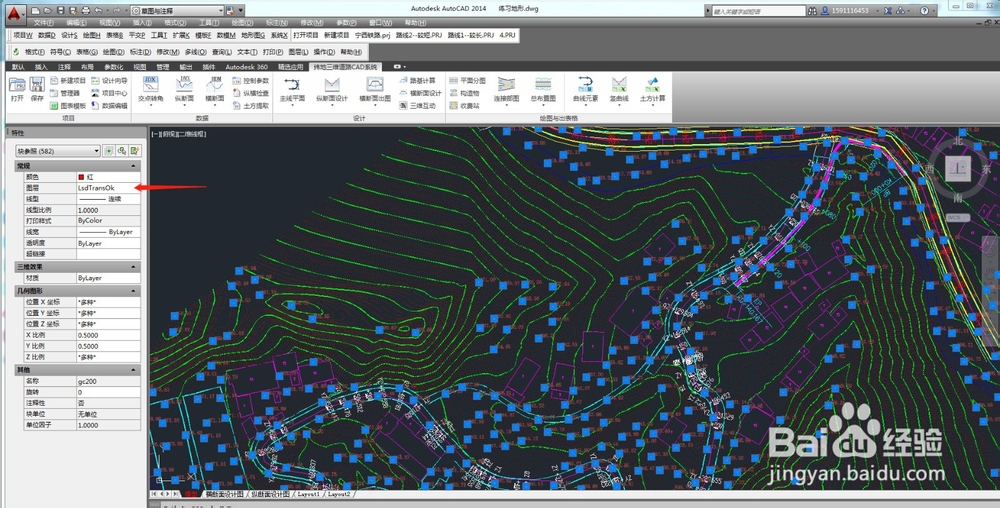Click 路基计算 in the design panel

coord(418,81)
